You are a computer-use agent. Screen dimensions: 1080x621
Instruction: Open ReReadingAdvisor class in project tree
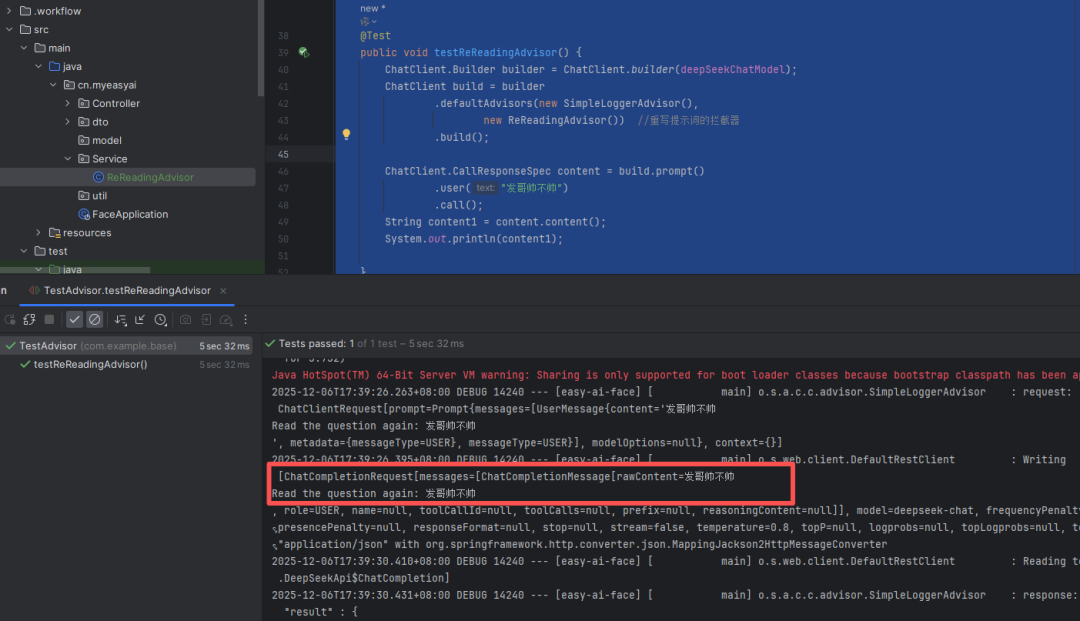point(149,177)
